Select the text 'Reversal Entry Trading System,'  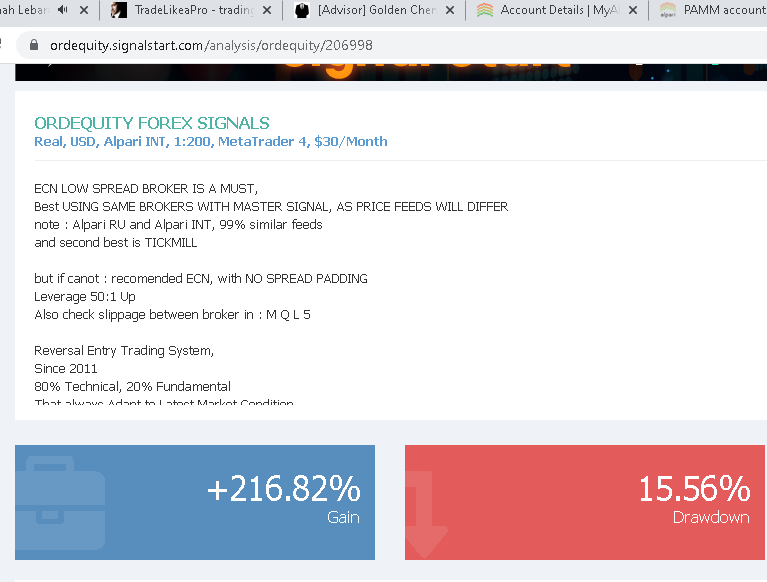point(124,351)
